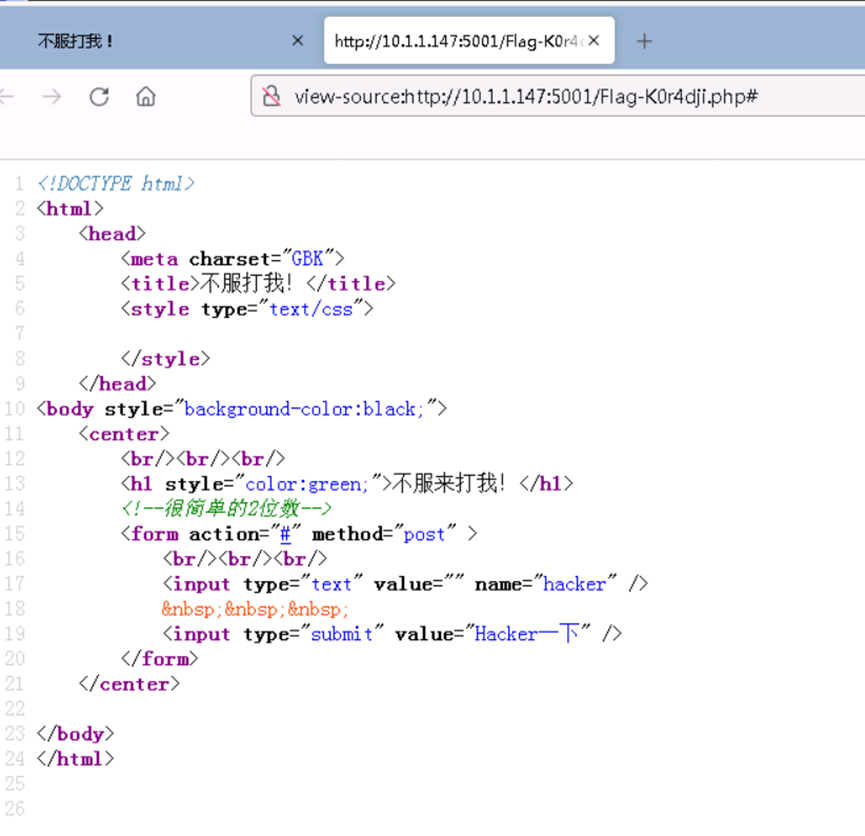
Task: Click line number 14 in the gutter
Action: tap(14, 508)
